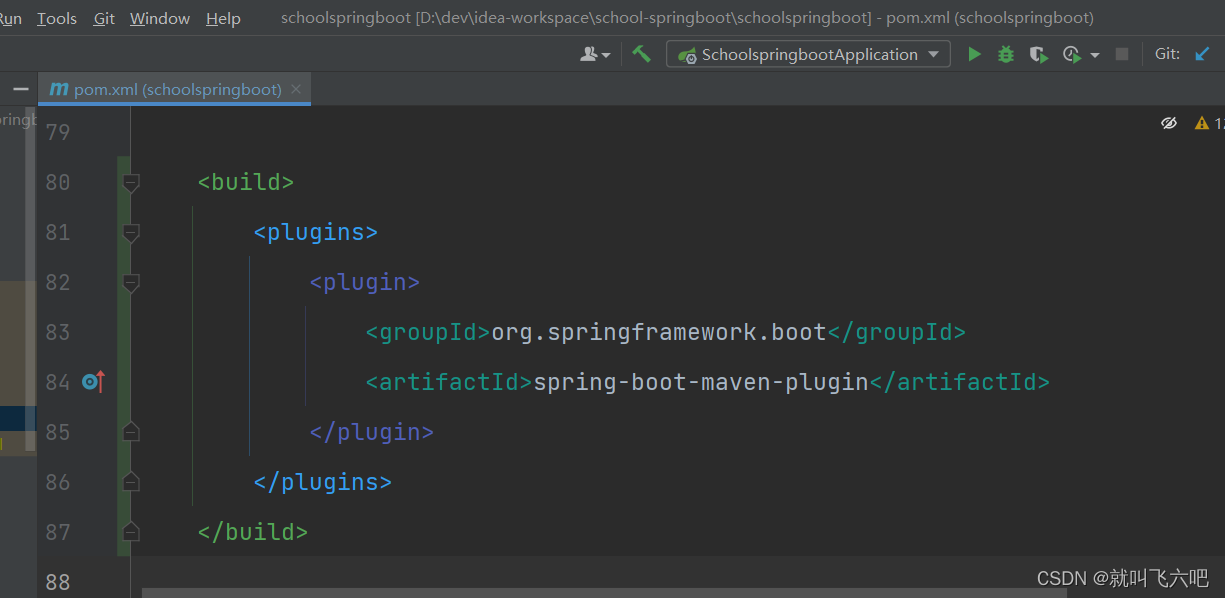Build the project with the hammer icon
The height and width of the screenshot is (598, 1225).
tap(641, 54)
